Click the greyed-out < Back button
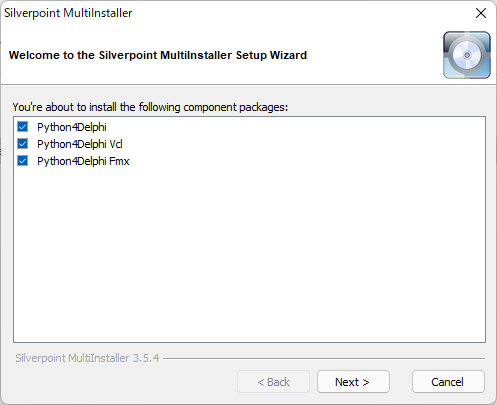 (273, 382)
